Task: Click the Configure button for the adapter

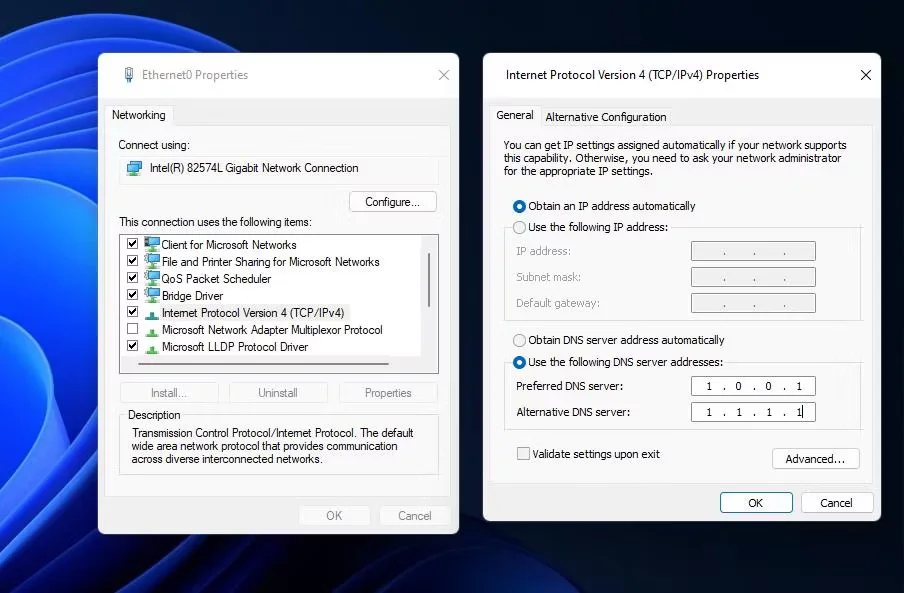Action: pos(392,201)
